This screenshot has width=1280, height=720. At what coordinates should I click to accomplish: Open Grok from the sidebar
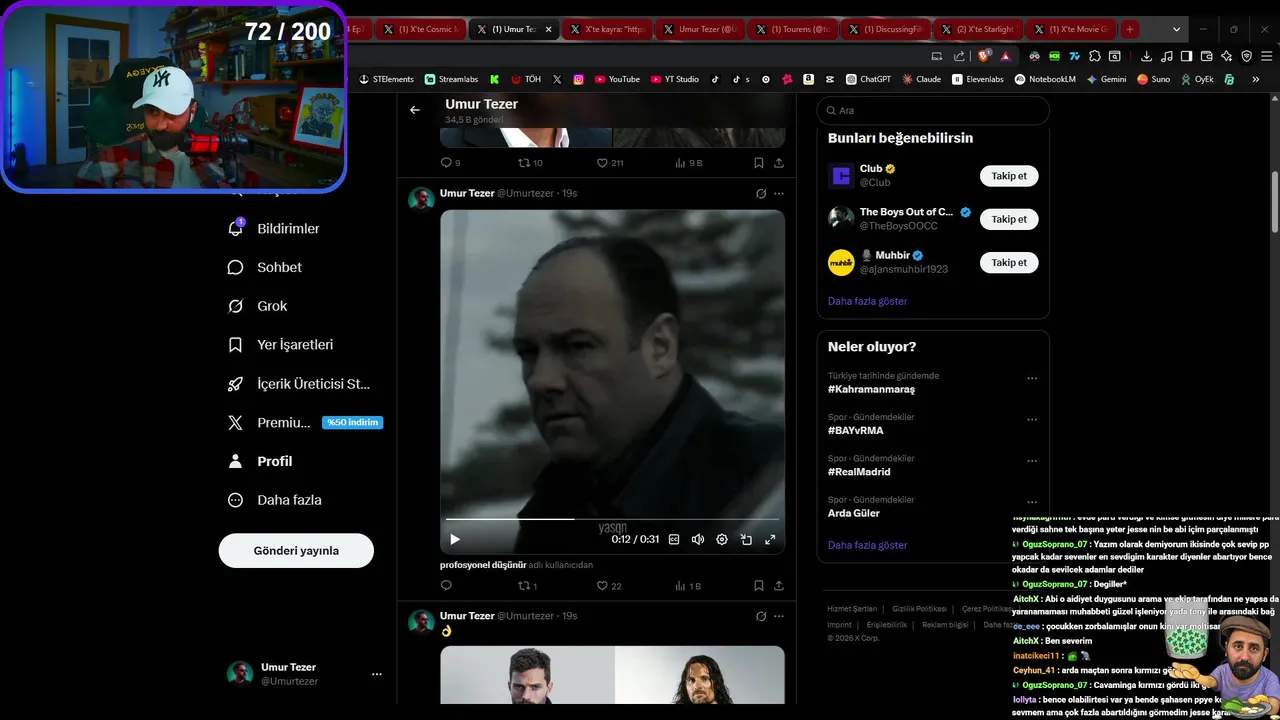(x=258, y=306)
